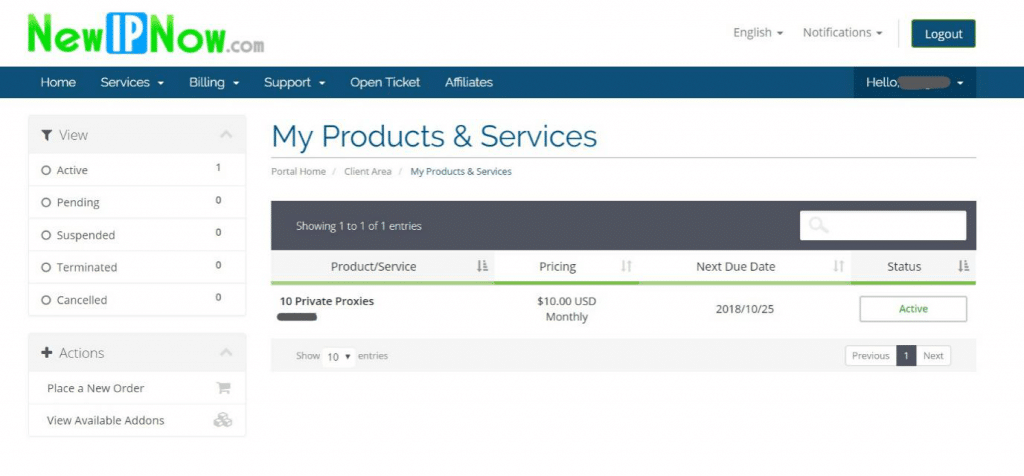Open the Client Area breadcrumb link
Screen dimensions: 1024x476
coord(368,172)
